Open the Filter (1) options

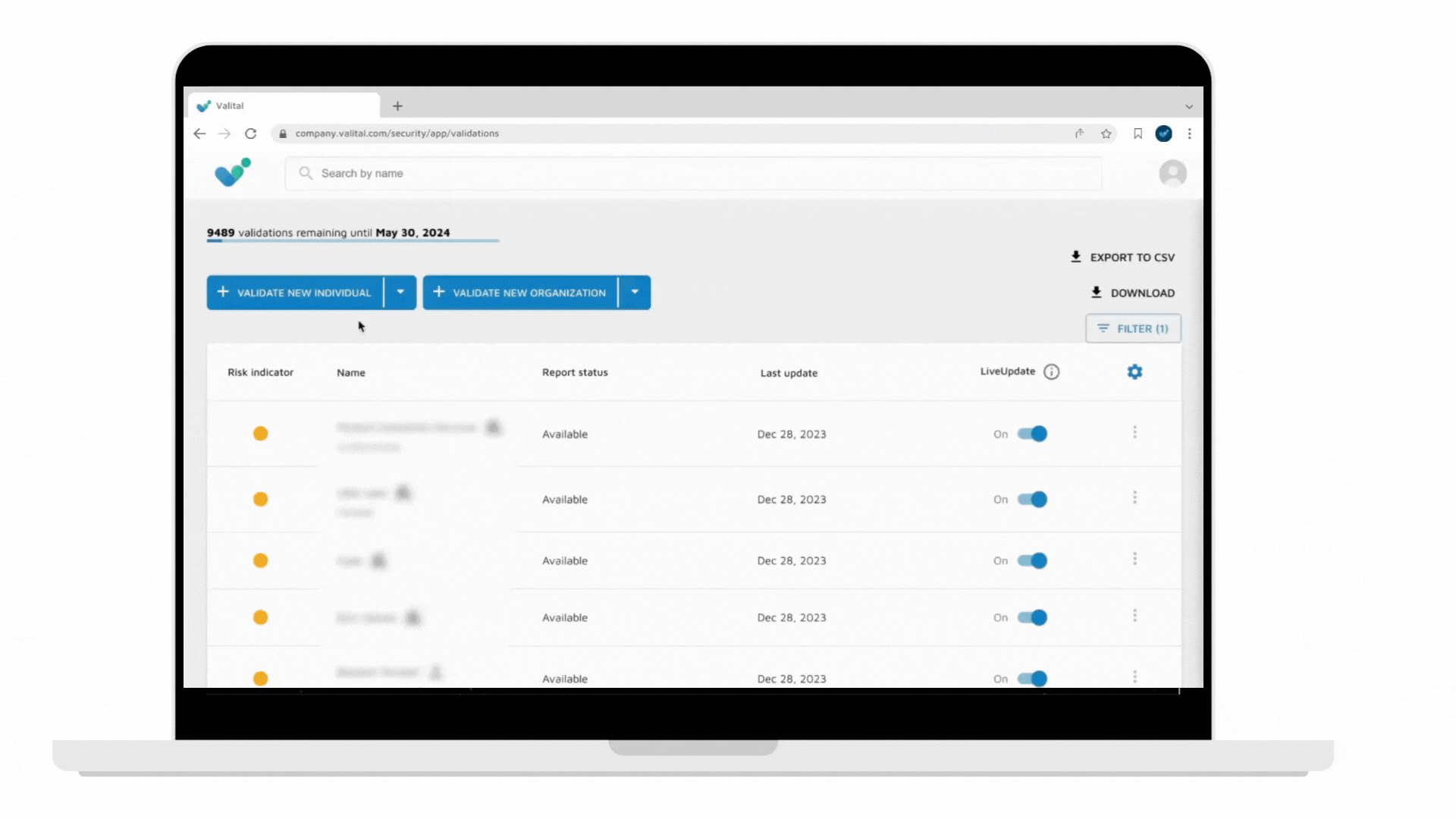(x=1133, y=328)
